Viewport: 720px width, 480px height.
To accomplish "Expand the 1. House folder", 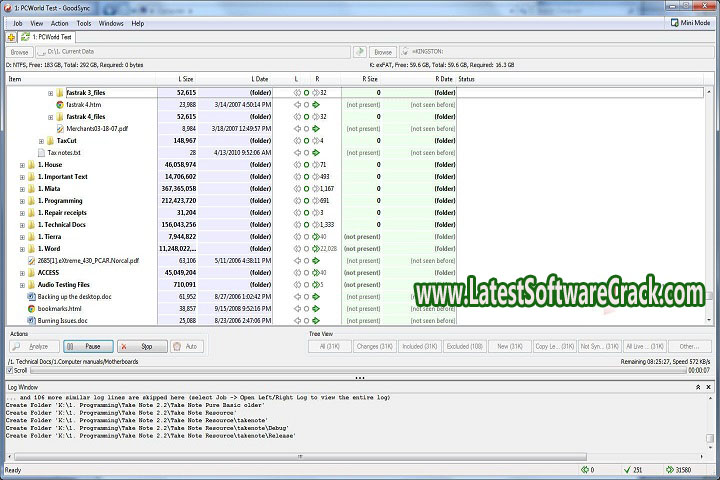I will (x=22, y=165).
